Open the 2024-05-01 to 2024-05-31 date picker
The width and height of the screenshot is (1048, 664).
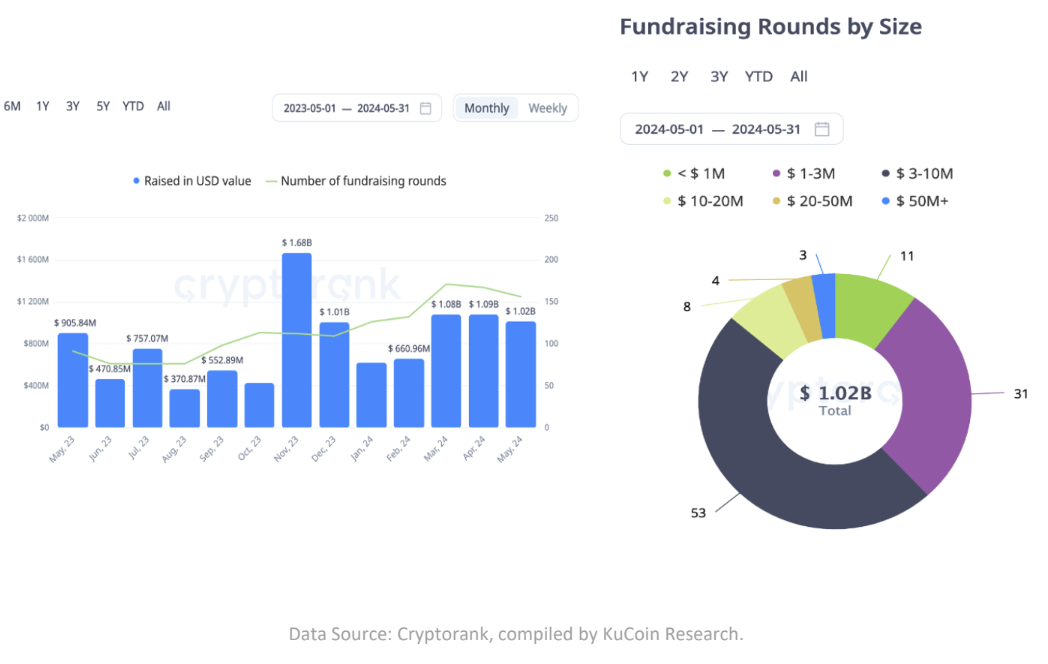pyautogui.click(x=718, y=129)
